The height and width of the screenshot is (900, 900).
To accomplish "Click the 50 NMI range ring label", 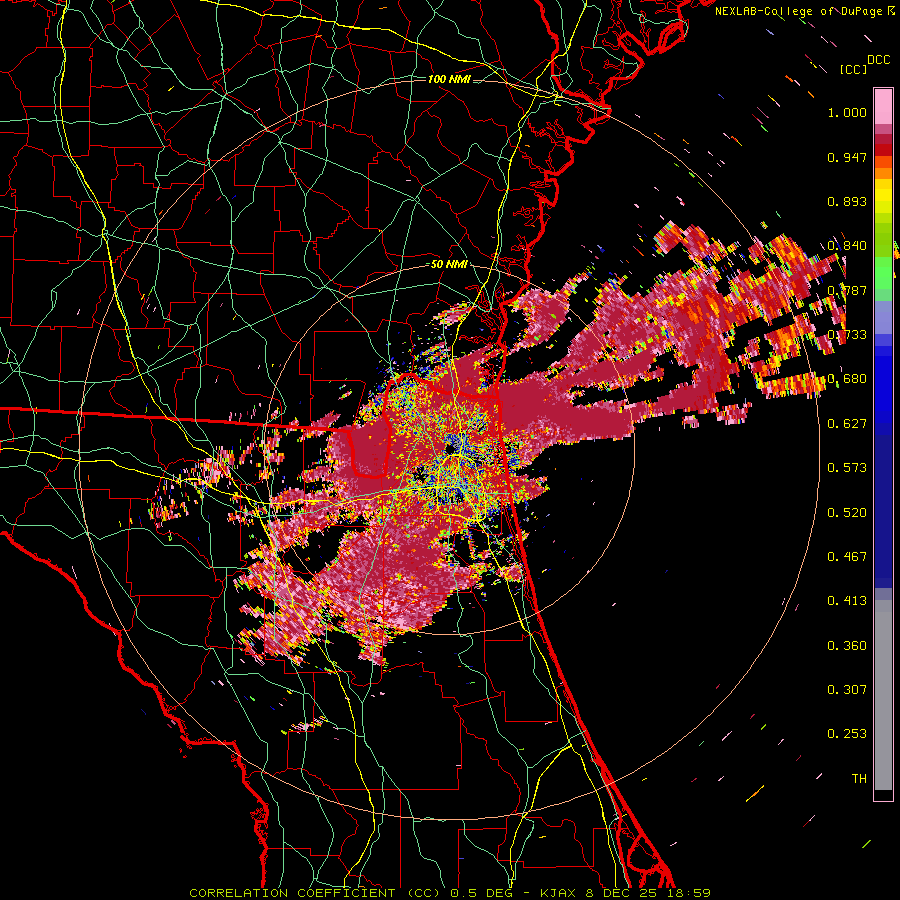I will 449,265.
